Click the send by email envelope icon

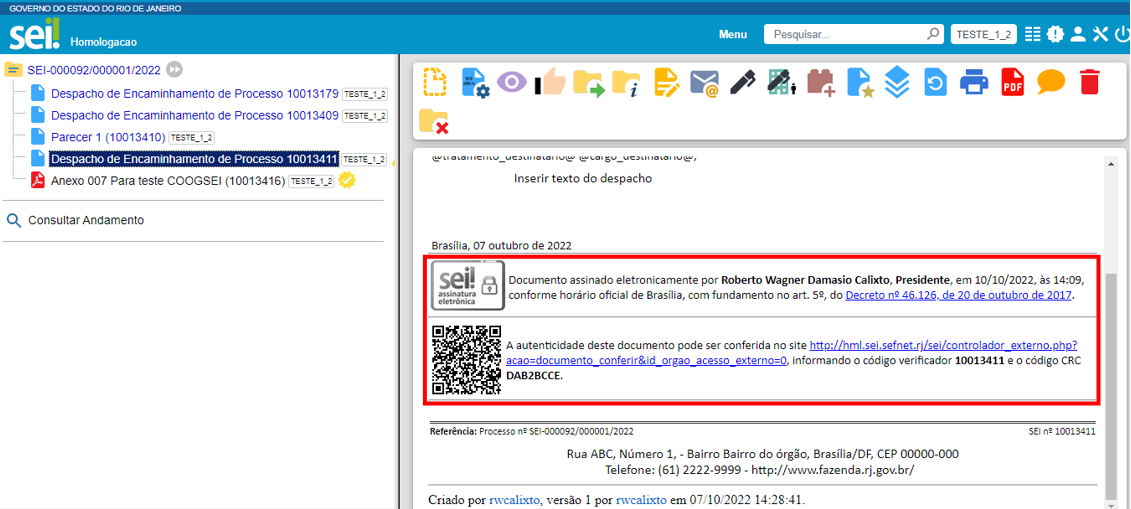pyautogui.click(x=704, y=82)
